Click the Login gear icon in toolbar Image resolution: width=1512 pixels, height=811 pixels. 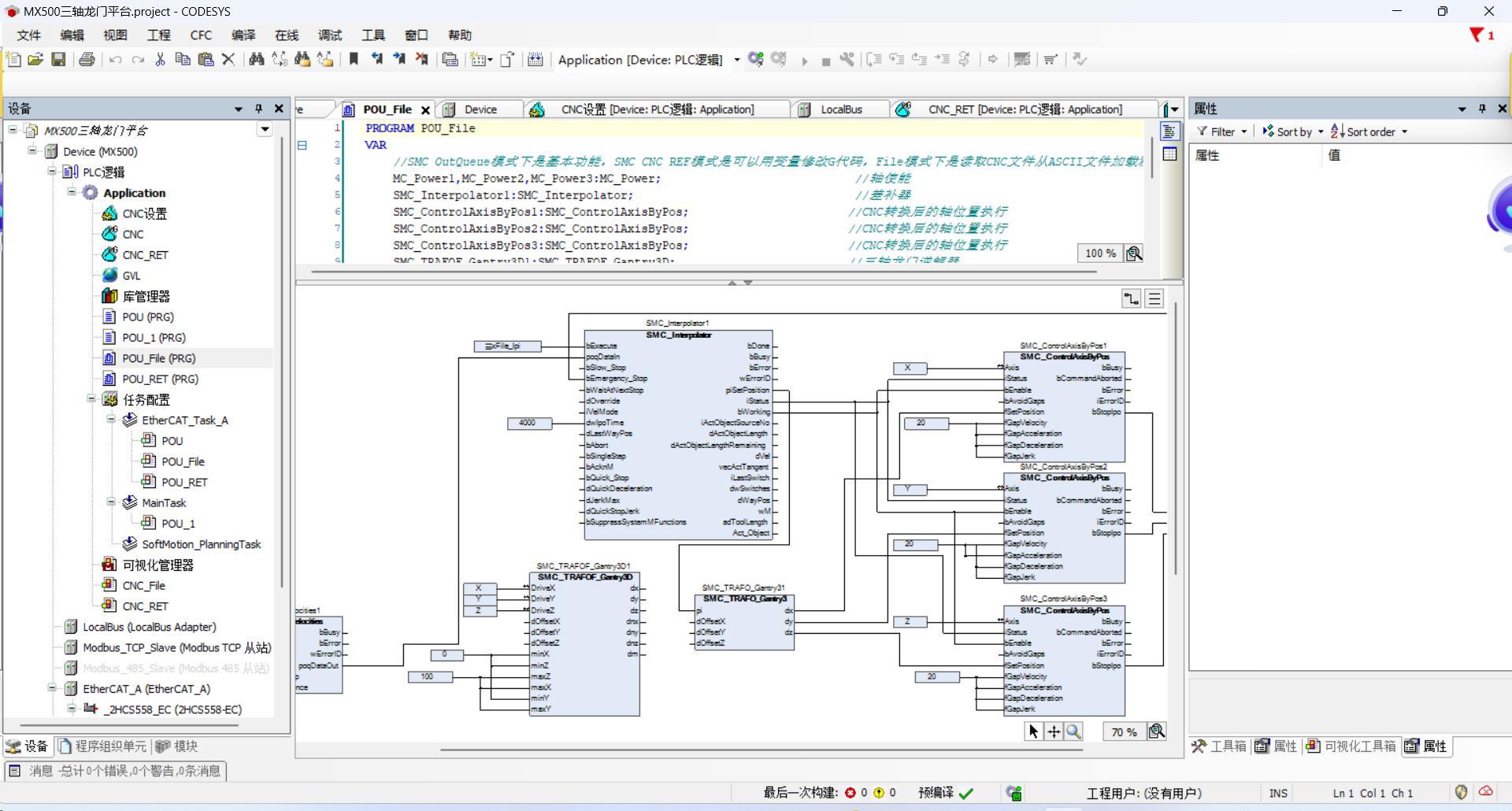(755, 60)
